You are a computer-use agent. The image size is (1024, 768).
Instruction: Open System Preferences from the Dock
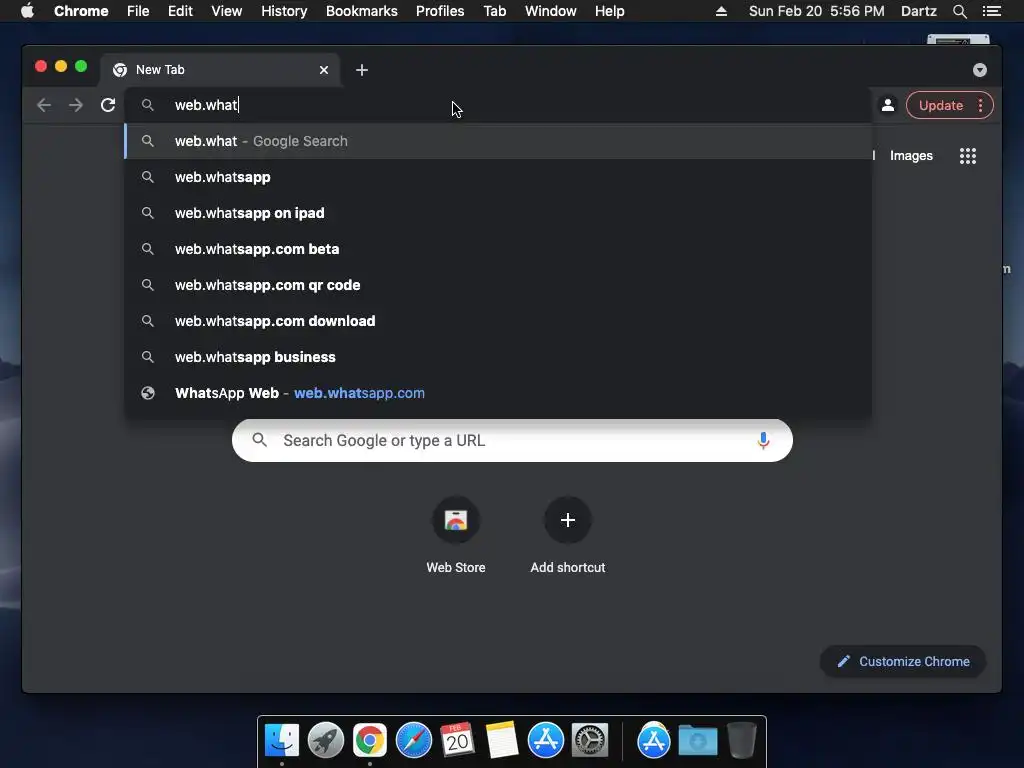[590, 741]
